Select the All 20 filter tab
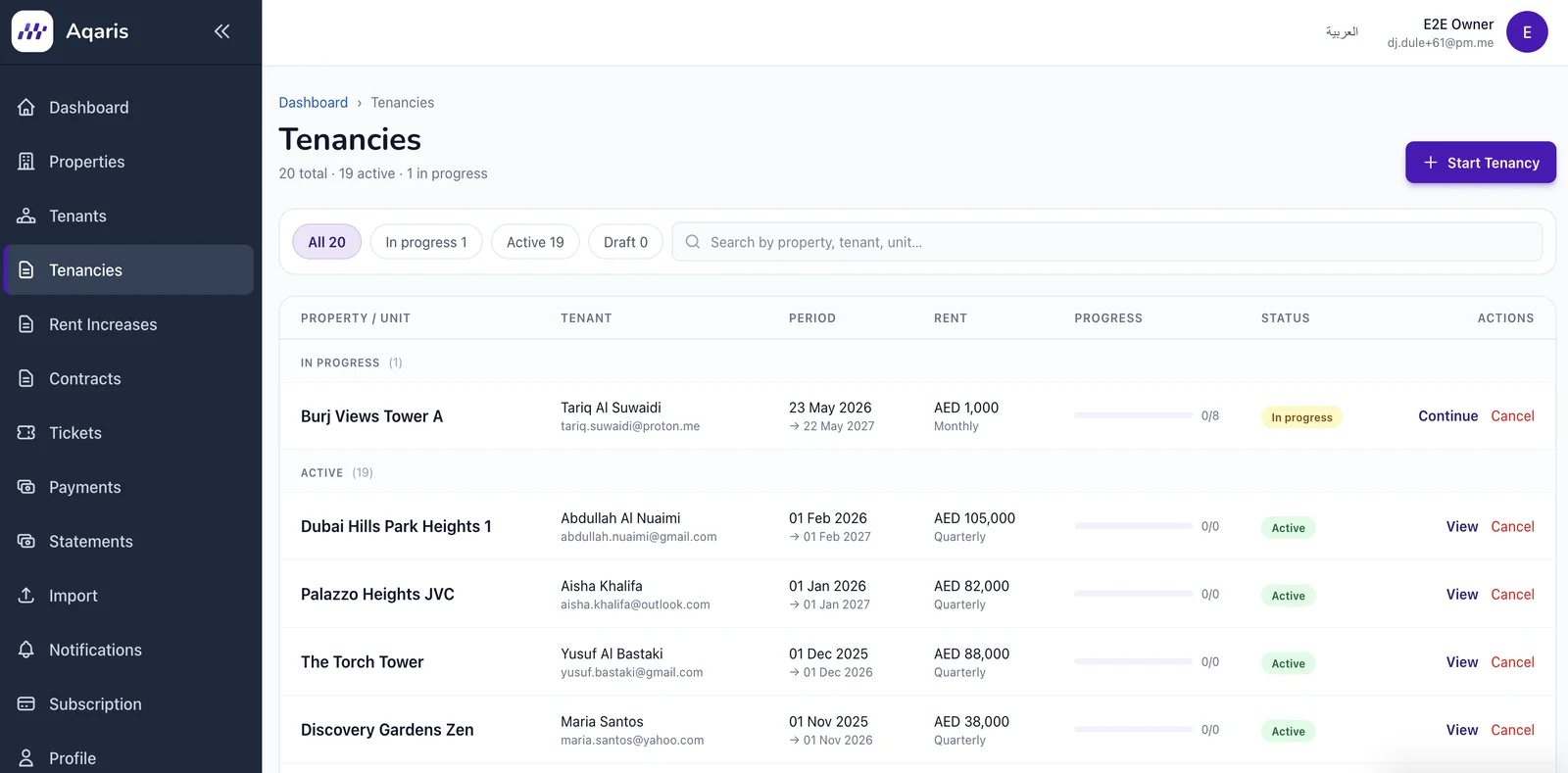 [x=327, y=242]
